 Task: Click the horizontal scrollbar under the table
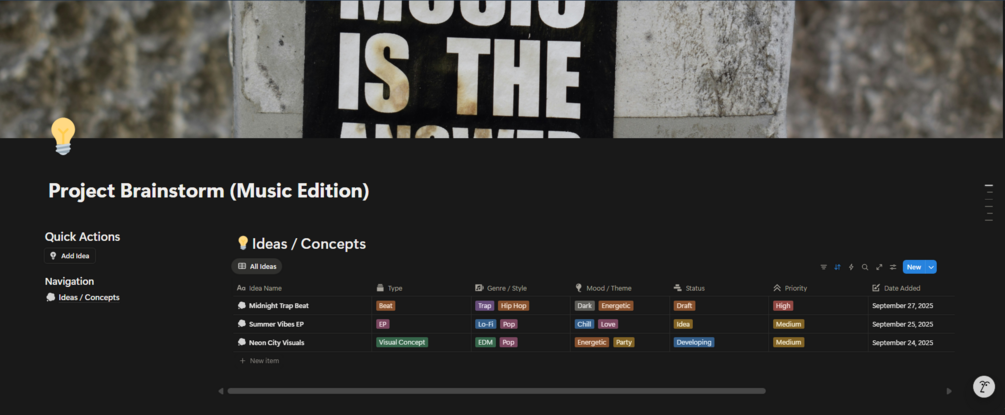pos(496,391)
